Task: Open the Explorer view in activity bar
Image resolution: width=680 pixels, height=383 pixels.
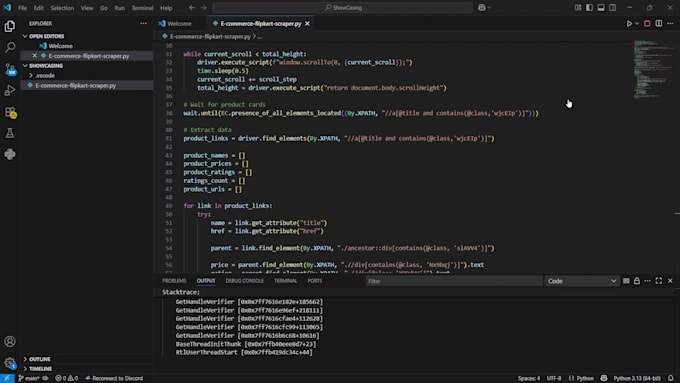Action: (x=10, y=26)
